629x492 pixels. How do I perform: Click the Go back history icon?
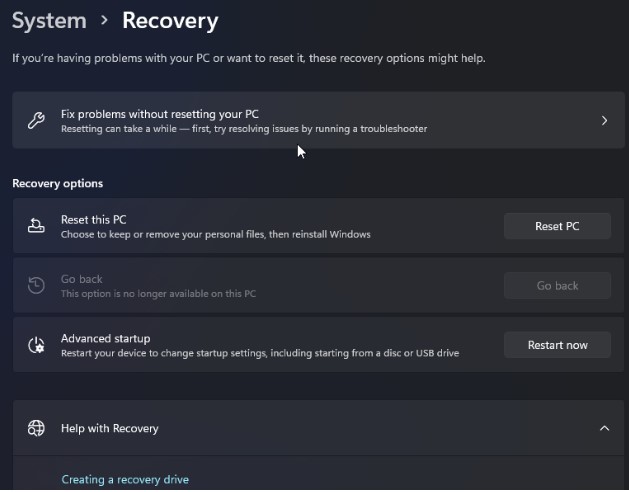click(36, 286)
